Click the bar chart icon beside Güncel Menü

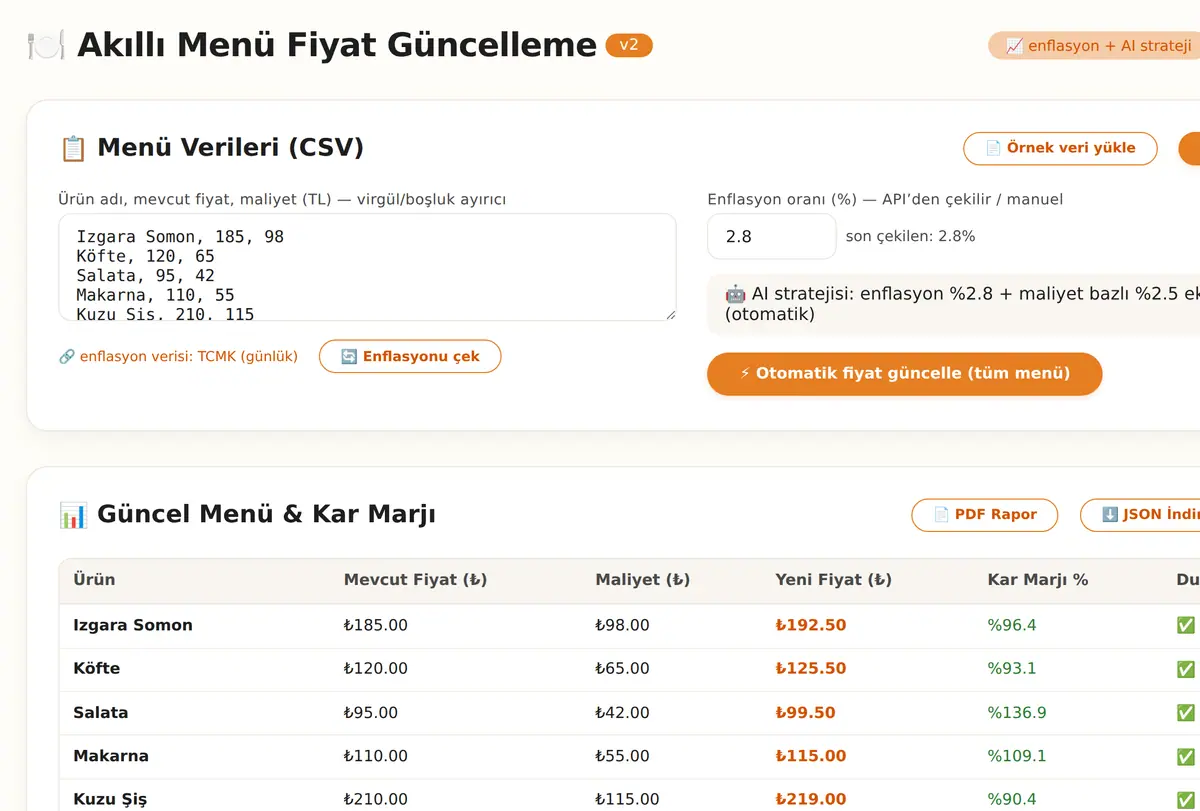click(x=73, y=515)
